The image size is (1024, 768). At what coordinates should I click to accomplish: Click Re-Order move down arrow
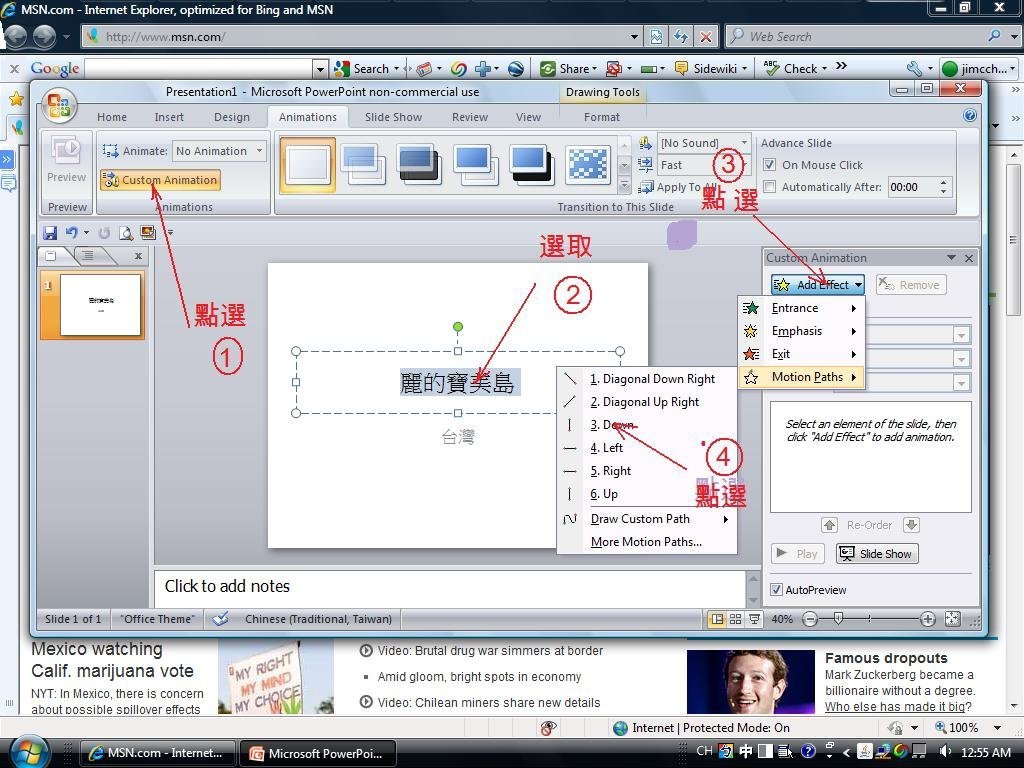click(x=911, y=525)
